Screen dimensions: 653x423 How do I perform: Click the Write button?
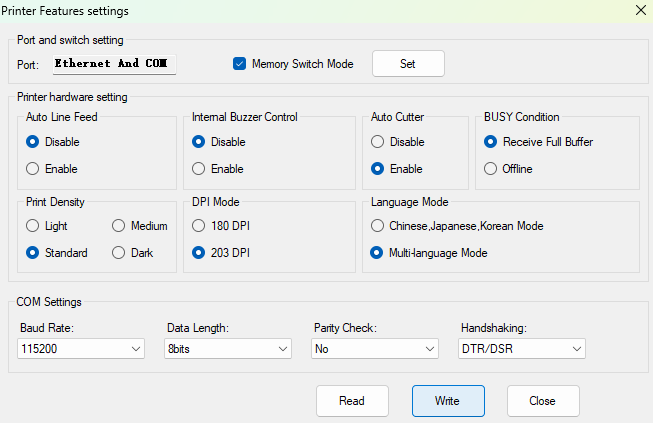point(447,401)
